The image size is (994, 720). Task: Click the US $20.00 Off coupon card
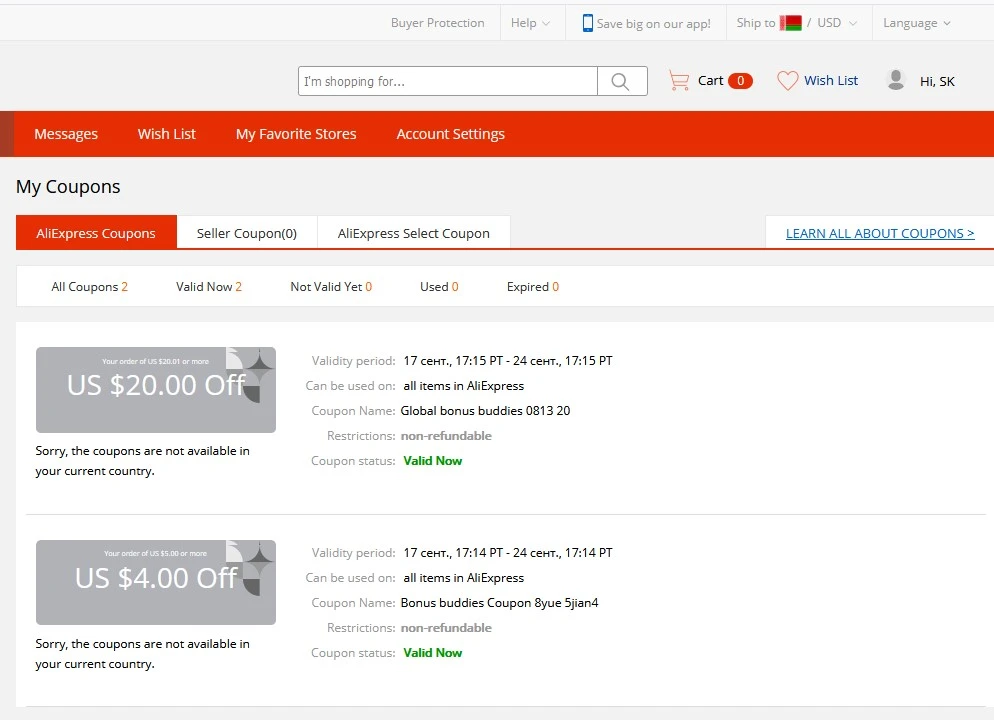pos(156,390)
